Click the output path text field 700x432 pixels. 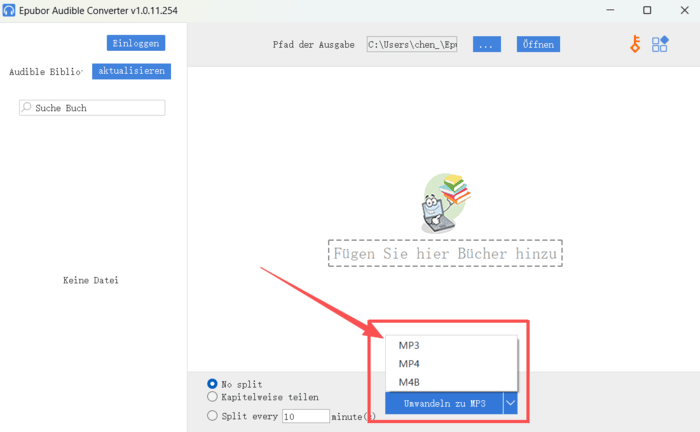(x=412, y=44)
